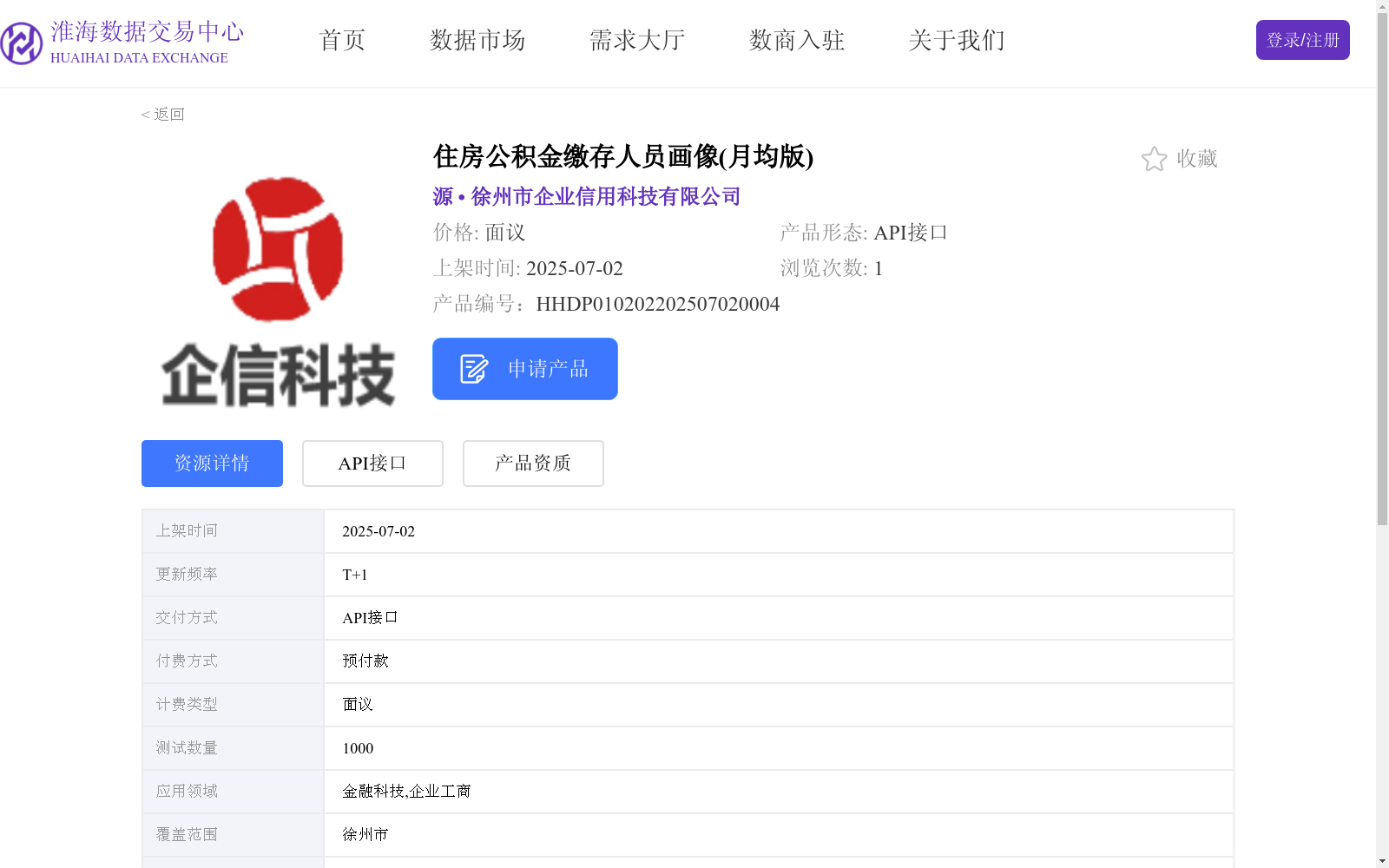This screenshot has width=1389, height=868.
Task: Switch to the API接口 tab
Action: [x=372, y=464]
